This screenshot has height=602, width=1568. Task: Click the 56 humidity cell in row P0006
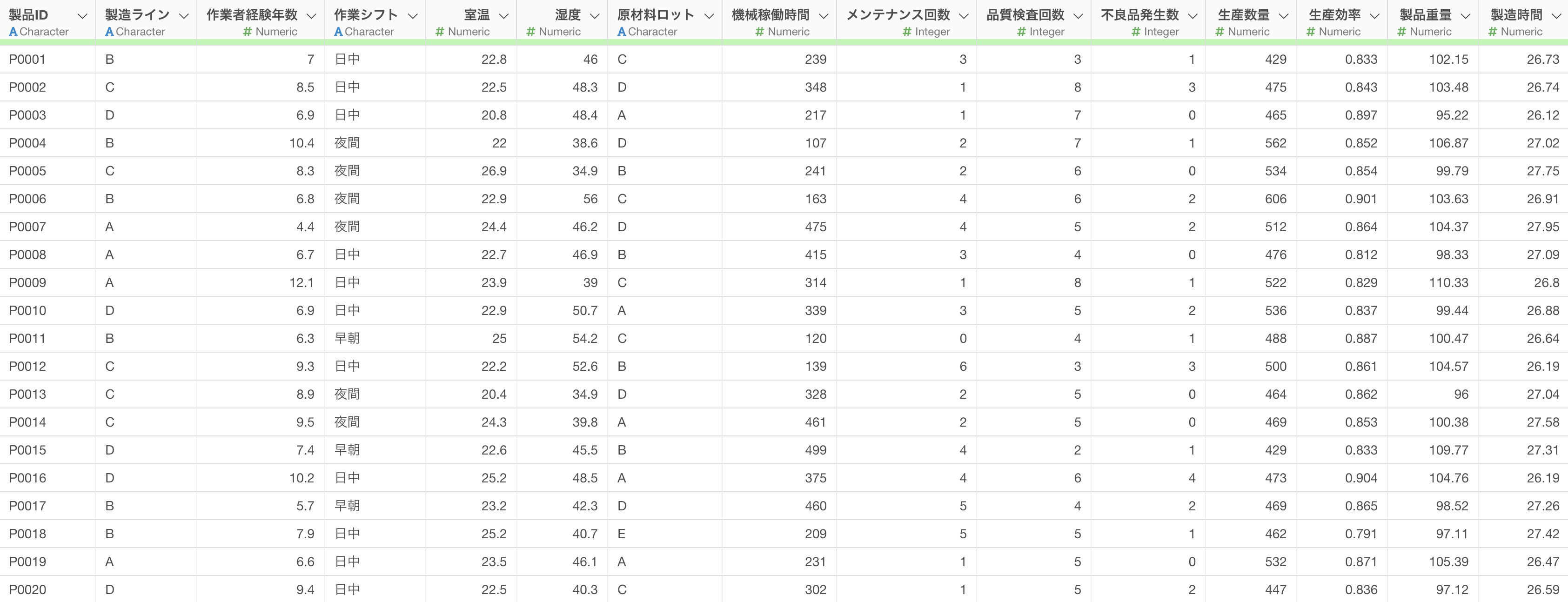click(x=562, y=199)
